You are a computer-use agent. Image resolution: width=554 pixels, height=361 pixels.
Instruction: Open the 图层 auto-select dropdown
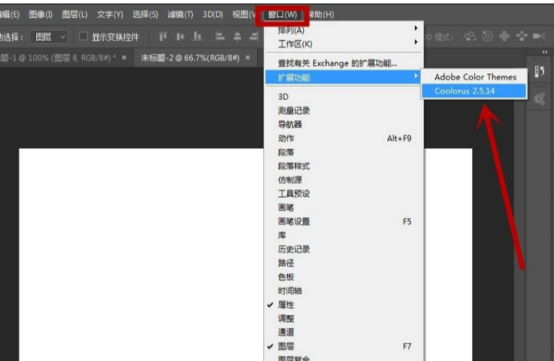click(49, 37)
